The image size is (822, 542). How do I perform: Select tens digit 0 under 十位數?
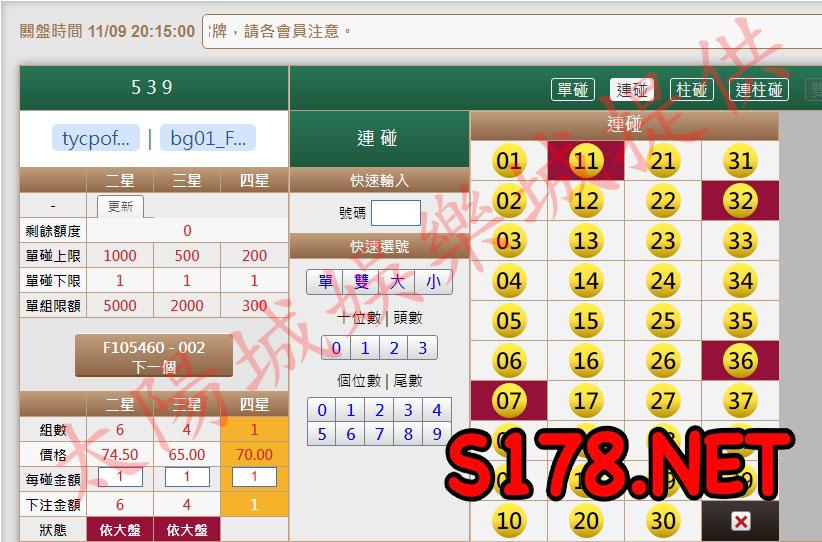336,348
